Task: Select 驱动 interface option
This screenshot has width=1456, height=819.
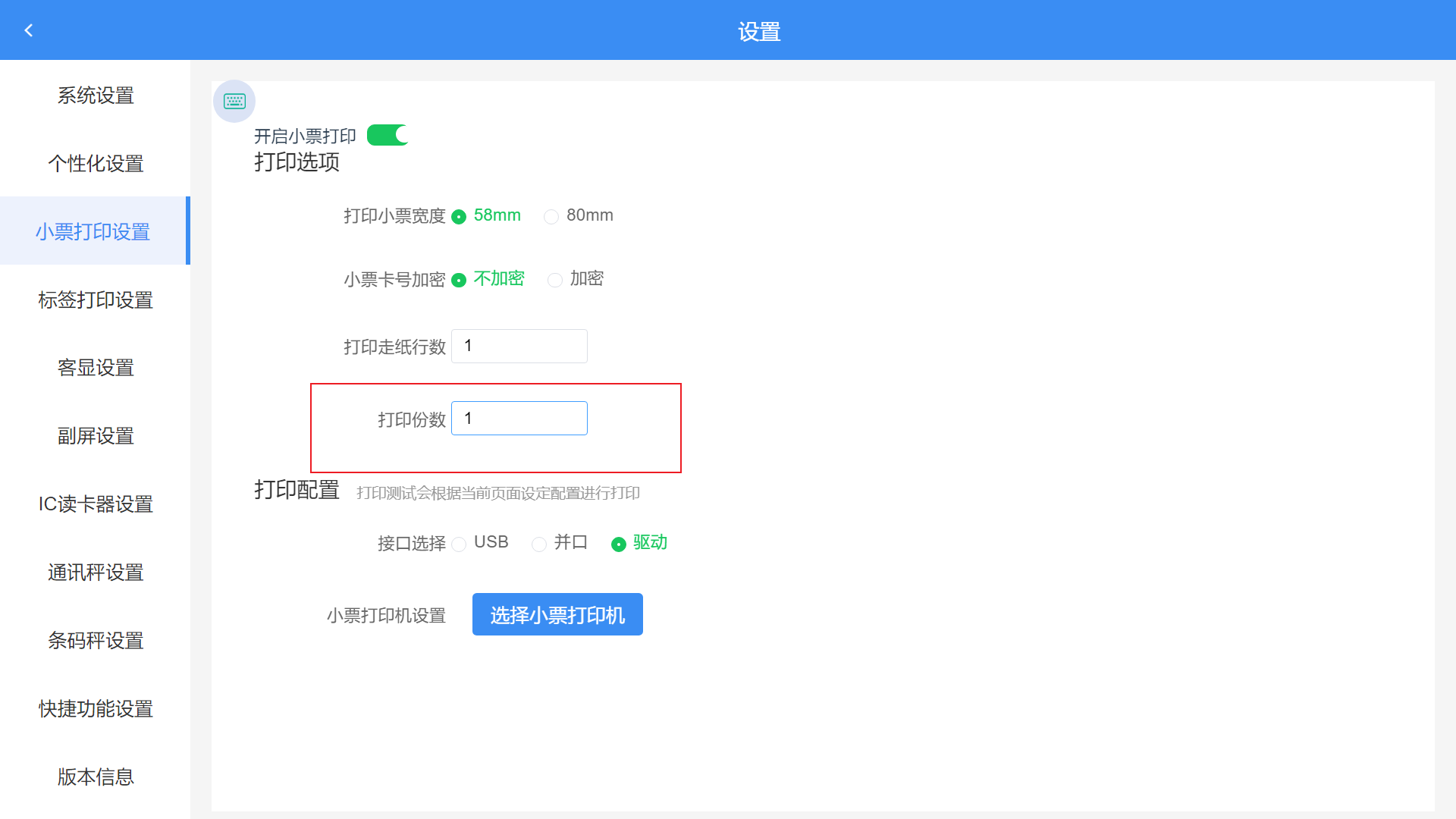Action: (619, 544)
